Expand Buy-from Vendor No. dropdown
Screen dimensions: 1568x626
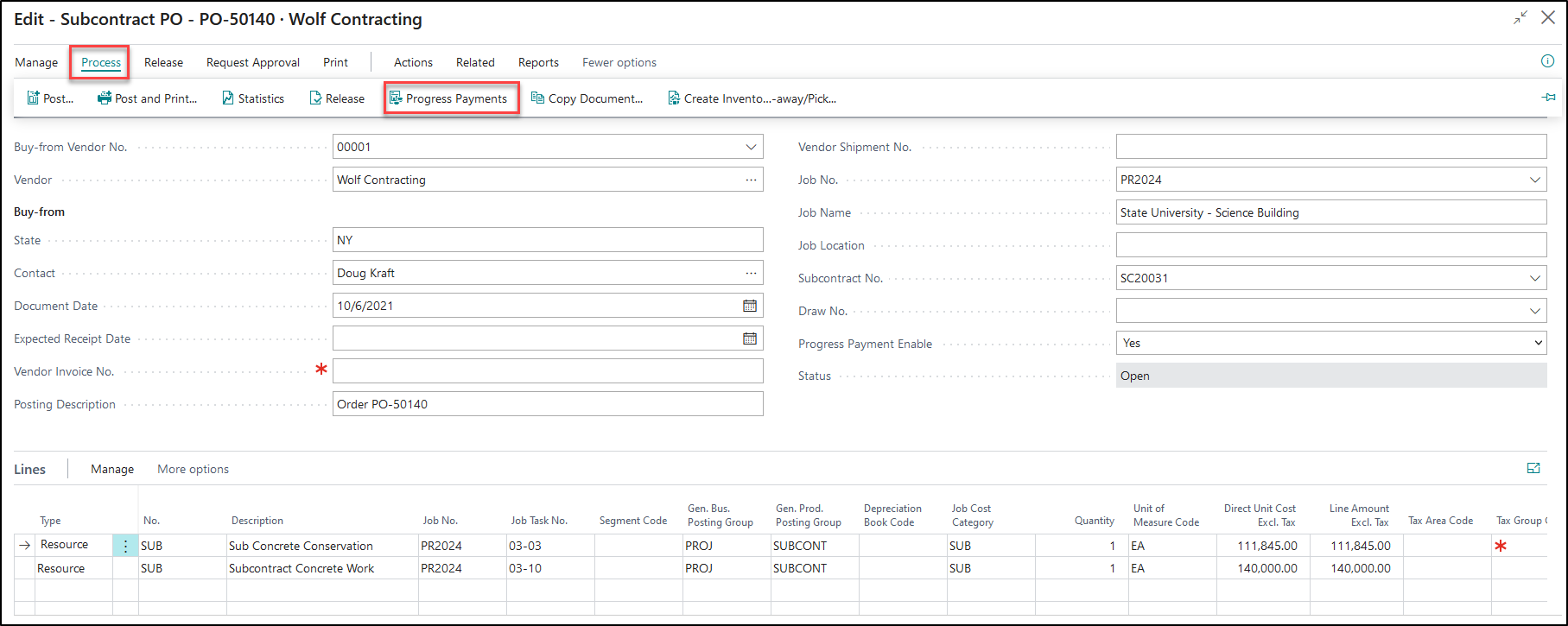coord(751,147)
